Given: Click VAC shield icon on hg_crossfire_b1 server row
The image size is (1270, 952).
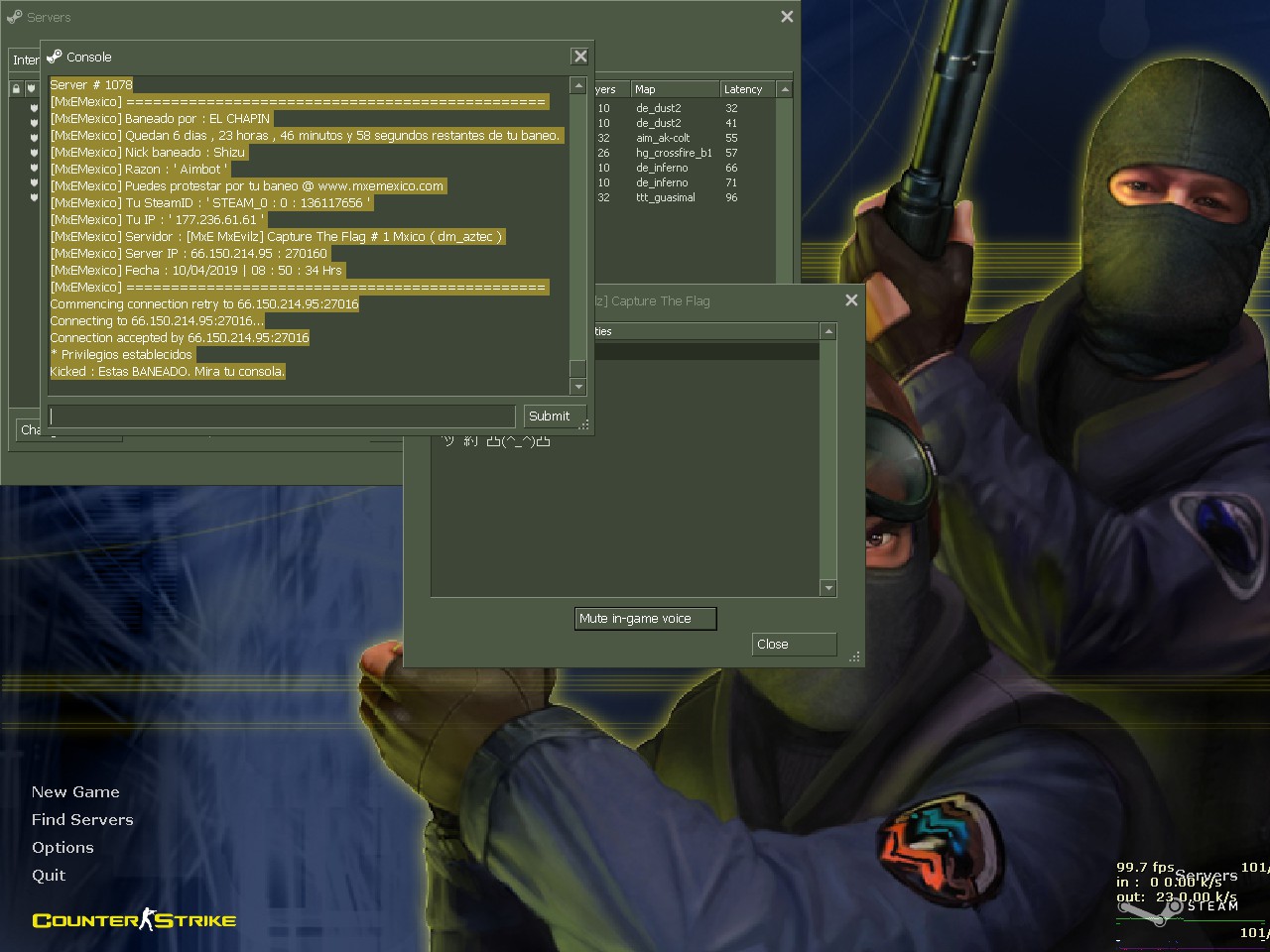Looking at the screenshot, I should (34, 153).
